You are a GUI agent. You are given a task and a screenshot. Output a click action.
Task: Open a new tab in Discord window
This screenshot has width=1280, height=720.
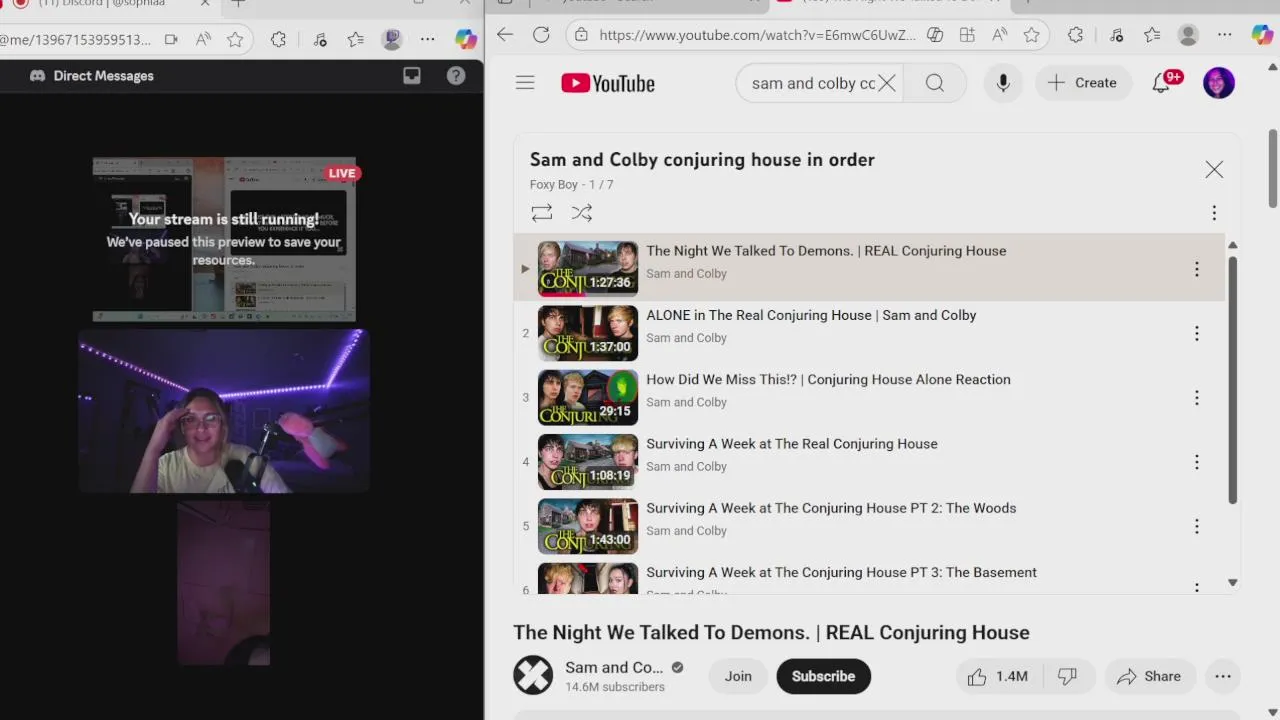click(x=238, y=4)
